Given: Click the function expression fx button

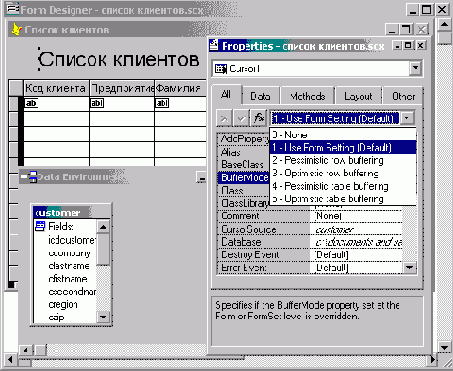Looking at the screenshot, I should pyautogui.click(x=259, y=118).
